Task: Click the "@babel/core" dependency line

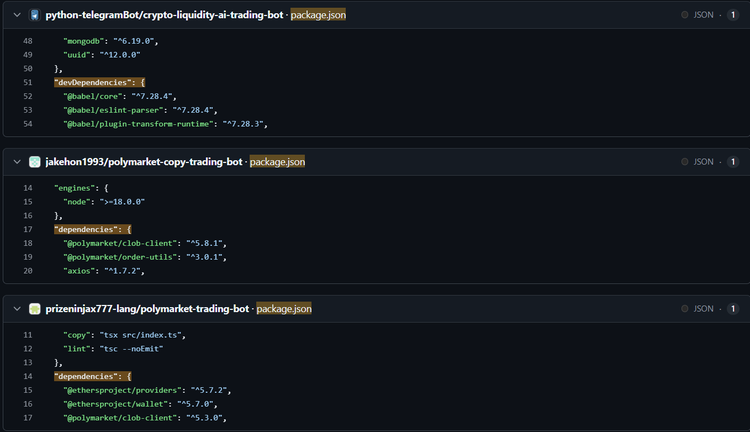Action: coord(120,96)
